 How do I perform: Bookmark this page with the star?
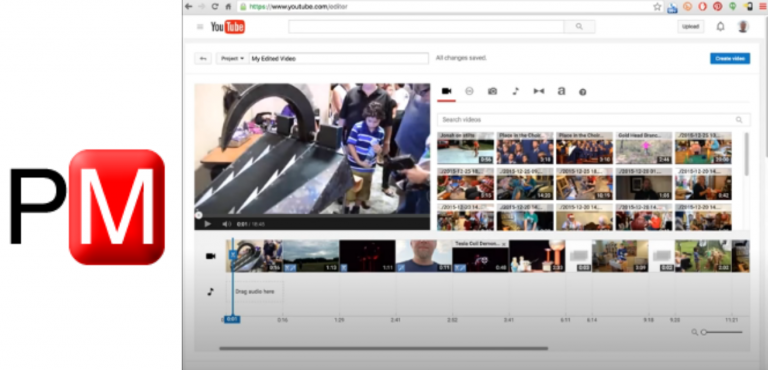(x=657, y=6)
